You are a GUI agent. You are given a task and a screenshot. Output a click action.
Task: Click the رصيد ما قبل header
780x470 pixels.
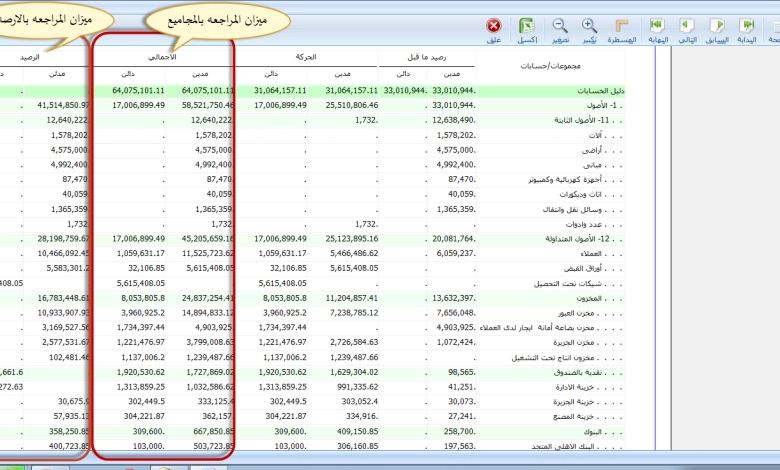coord(426,57)
